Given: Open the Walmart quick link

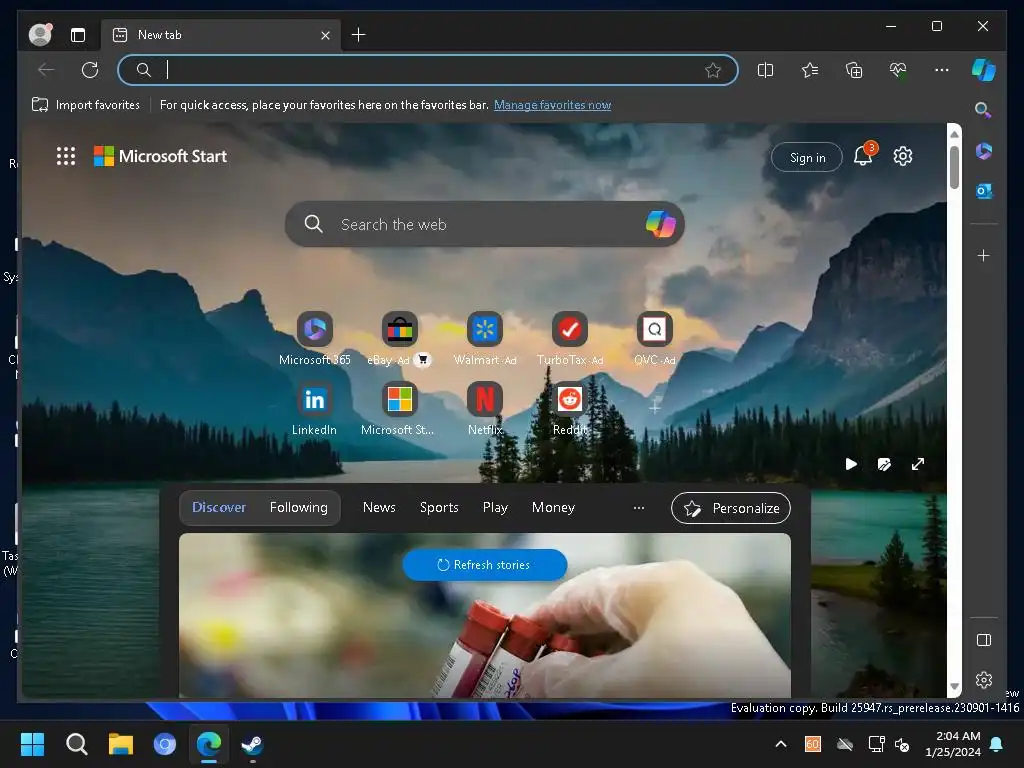Looking at the screenshot, I should pyautogui.click(x=485, y=338).
